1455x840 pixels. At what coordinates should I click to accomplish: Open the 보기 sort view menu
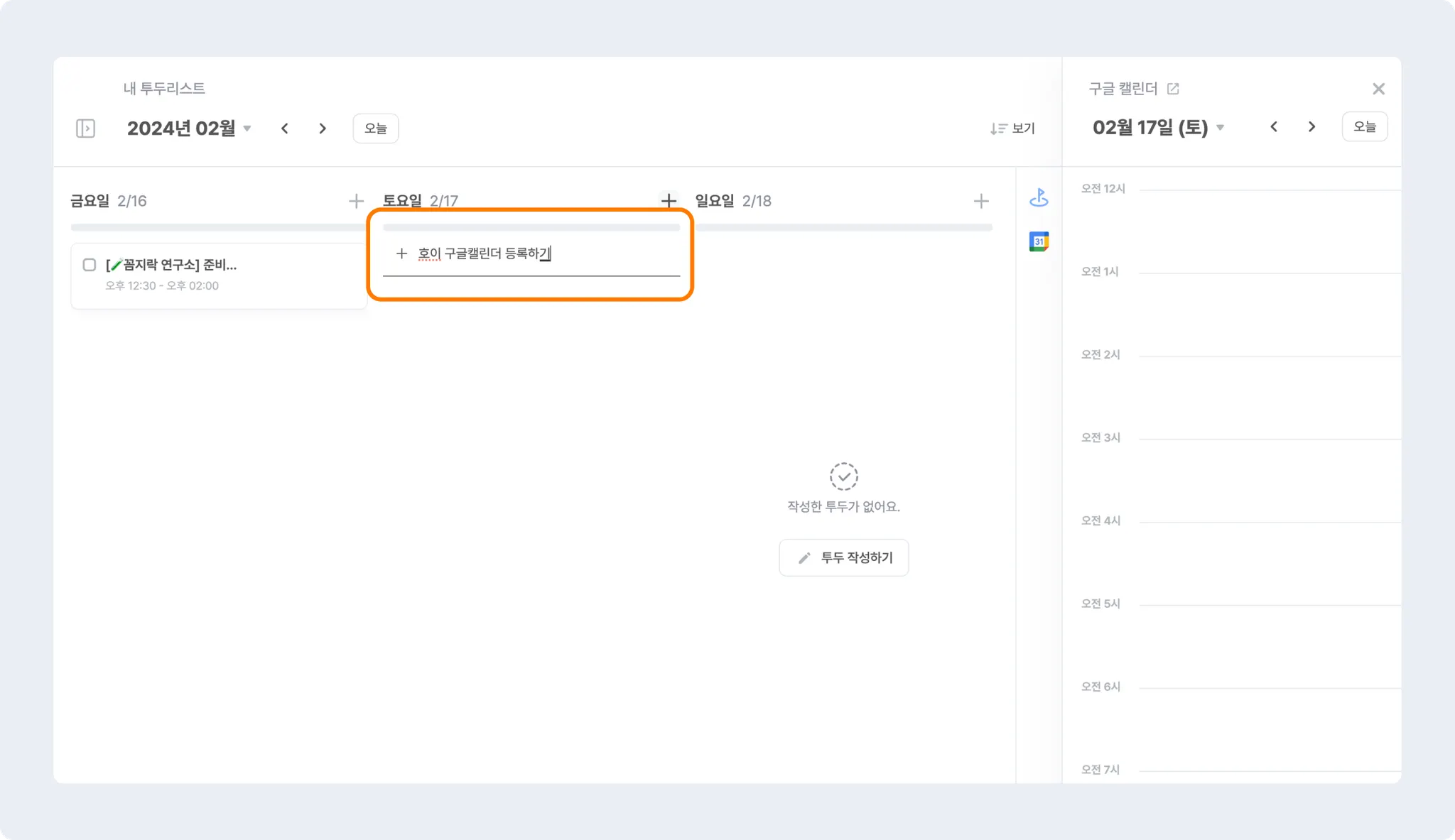point(1012,129)
